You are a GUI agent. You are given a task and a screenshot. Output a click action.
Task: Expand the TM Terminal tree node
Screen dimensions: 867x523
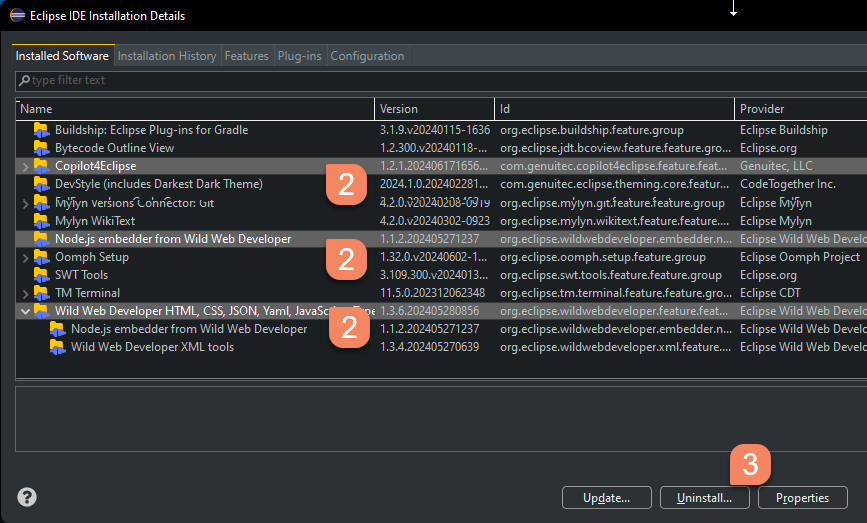click(x=25, y=294)
